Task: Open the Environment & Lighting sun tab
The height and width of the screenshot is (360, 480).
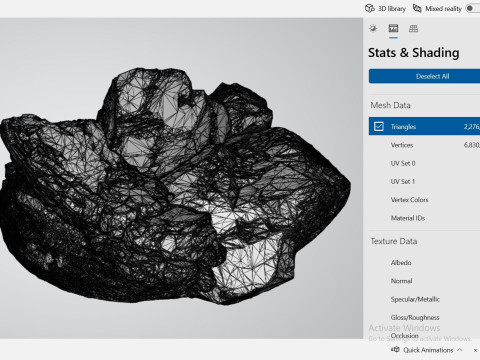Action: [x=373, y=29]
